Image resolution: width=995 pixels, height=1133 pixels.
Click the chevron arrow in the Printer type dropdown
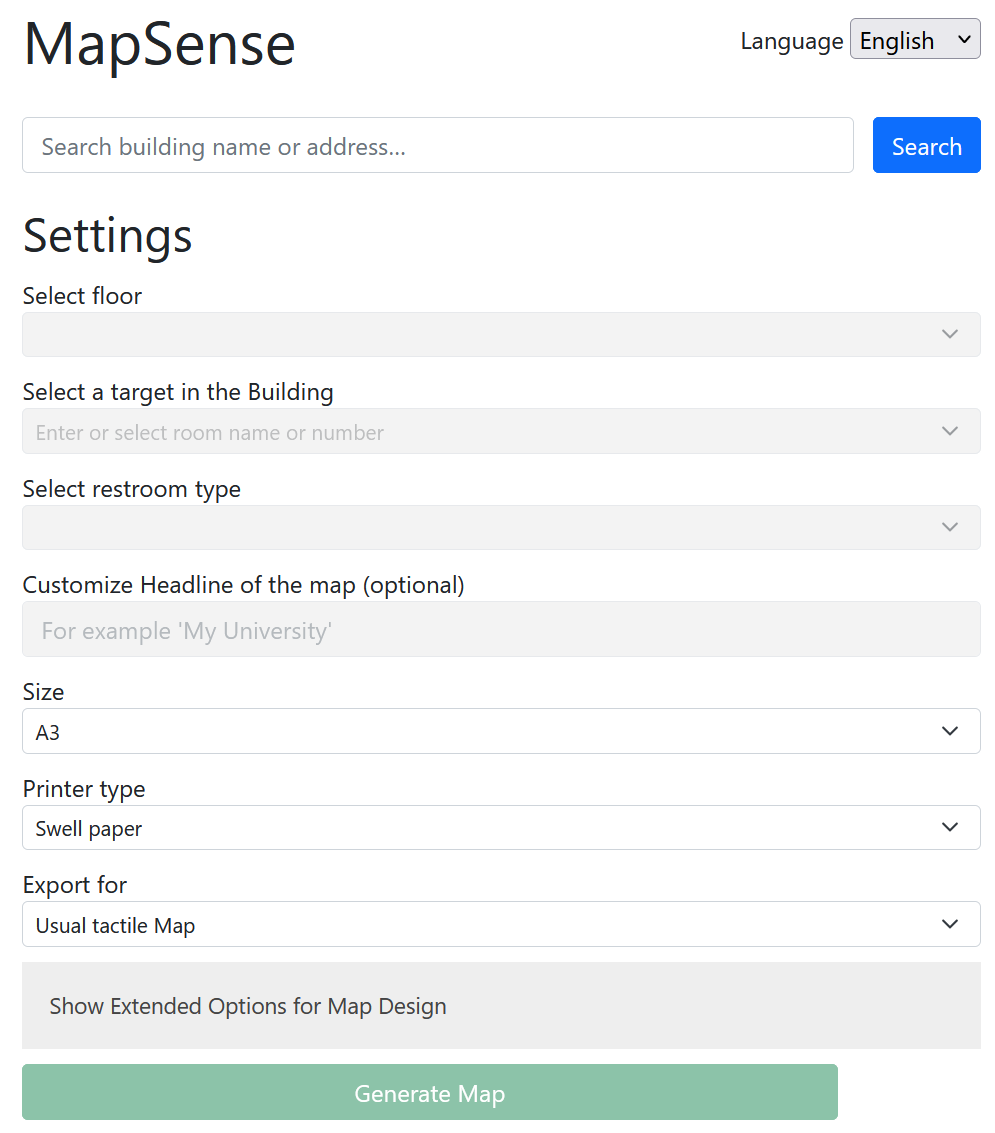[949, 827]
